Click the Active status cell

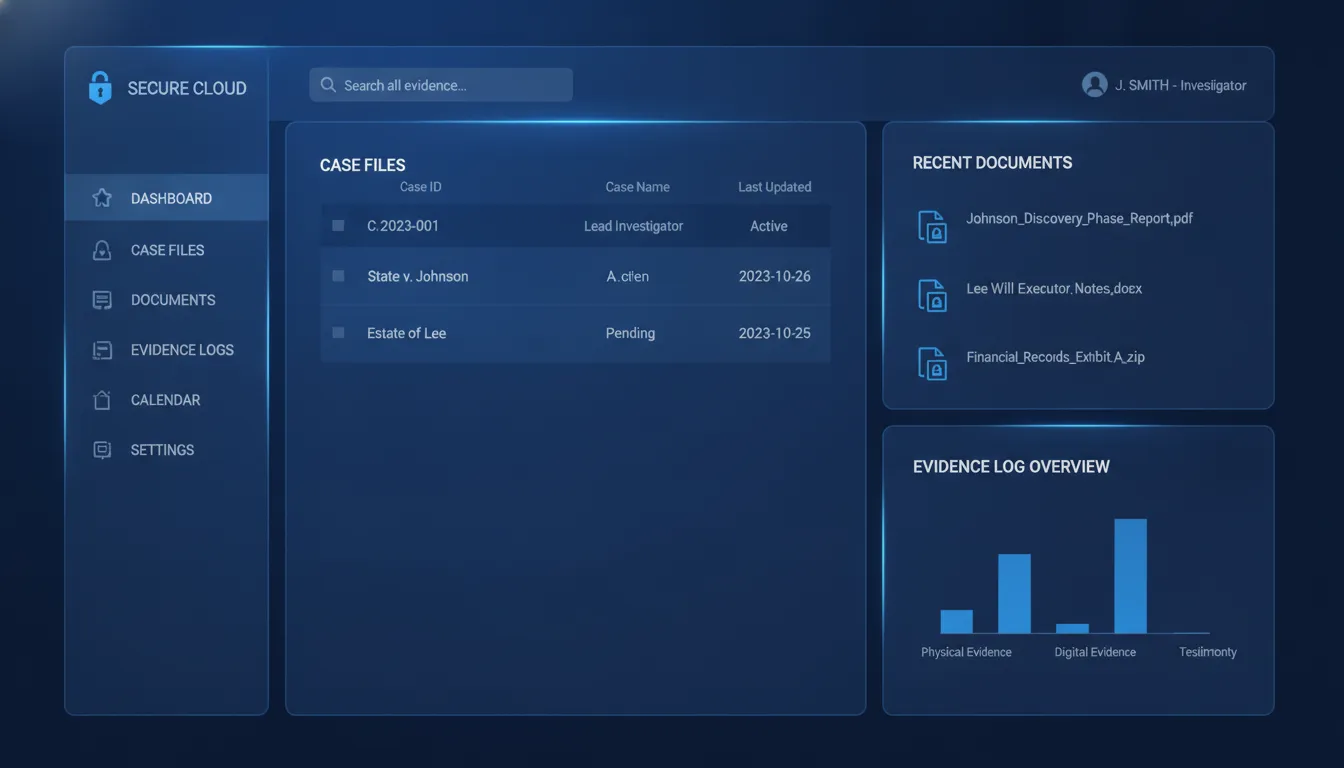(769, 226)
